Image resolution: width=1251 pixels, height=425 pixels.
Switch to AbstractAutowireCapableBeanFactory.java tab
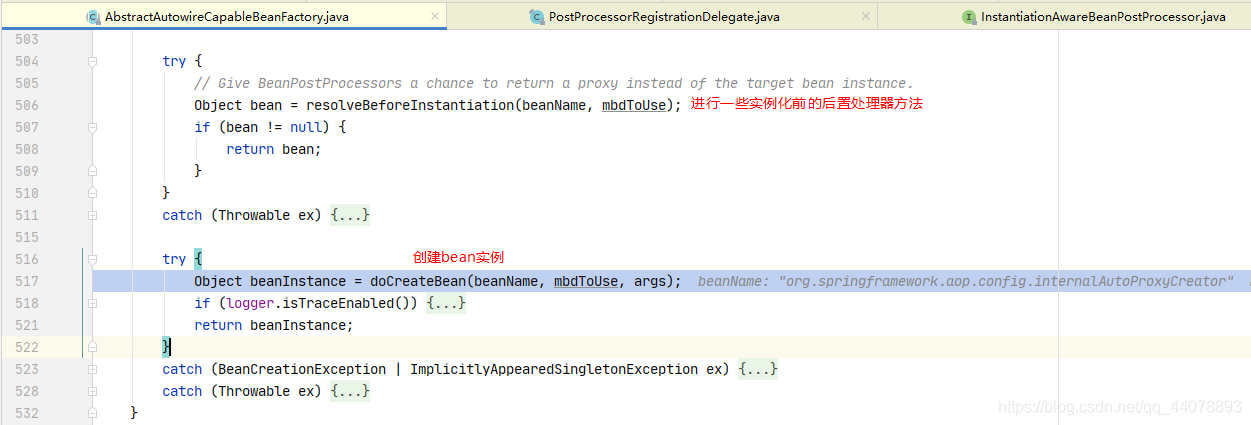pyautogui.click(x=226, y=16)
